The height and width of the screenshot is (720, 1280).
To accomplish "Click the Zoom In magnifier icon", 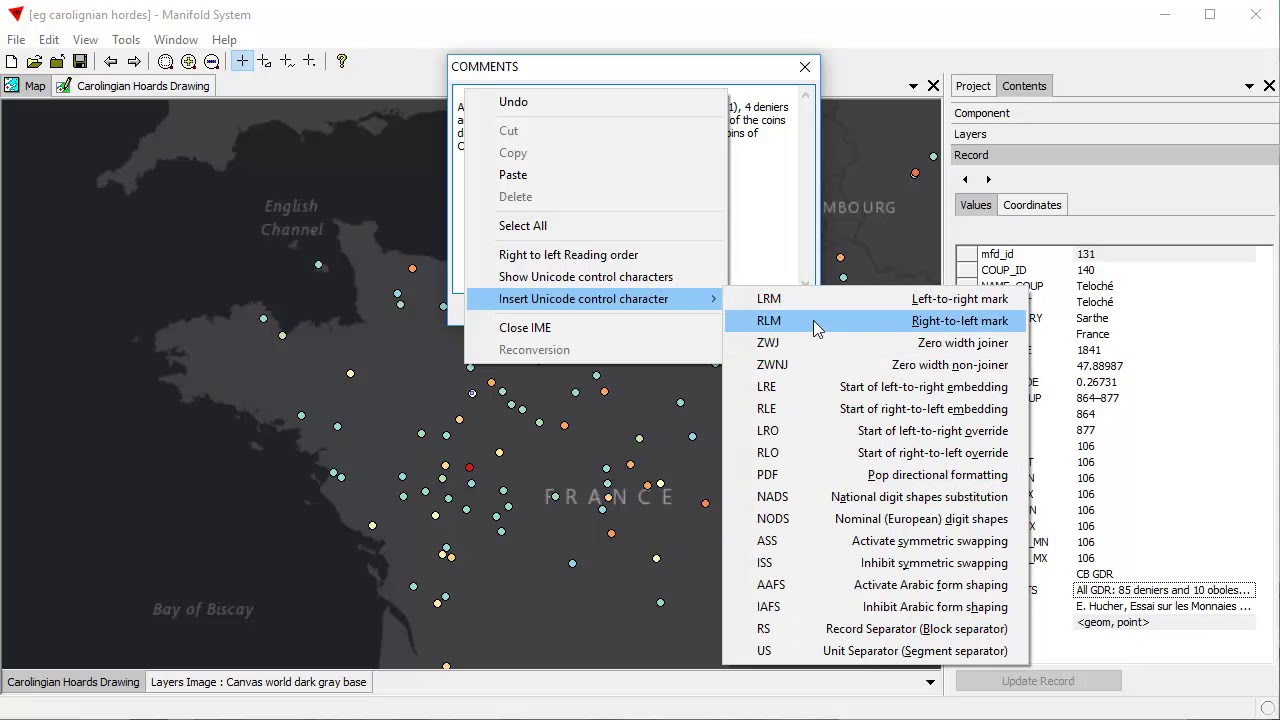I will point(189,62).
